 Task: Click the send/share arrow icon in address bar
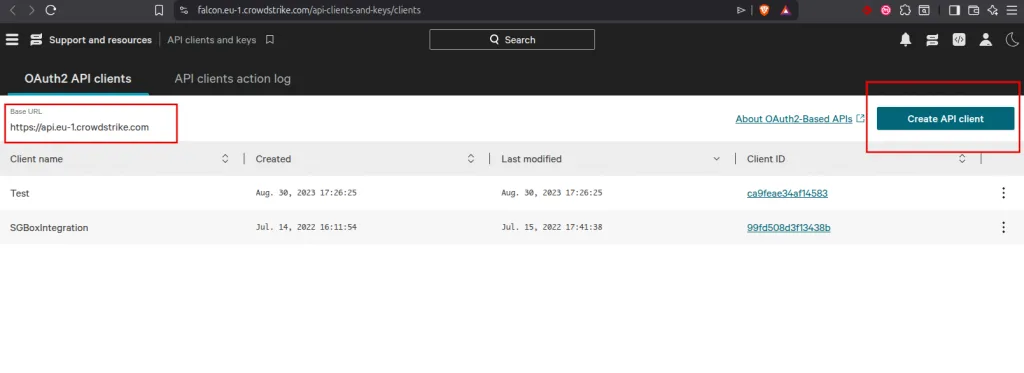(741, 10)
